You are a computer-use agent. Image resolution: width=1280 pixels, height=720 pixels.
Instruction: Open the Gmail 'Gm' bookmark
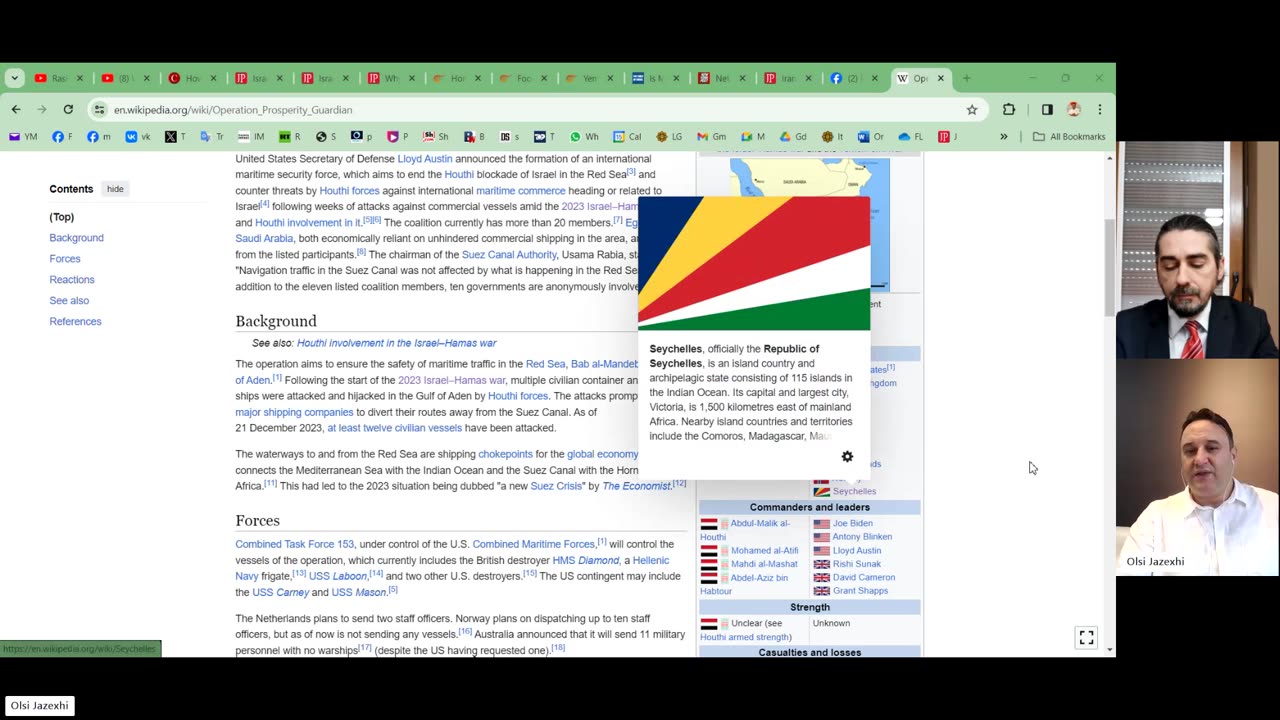click(711, 137)
